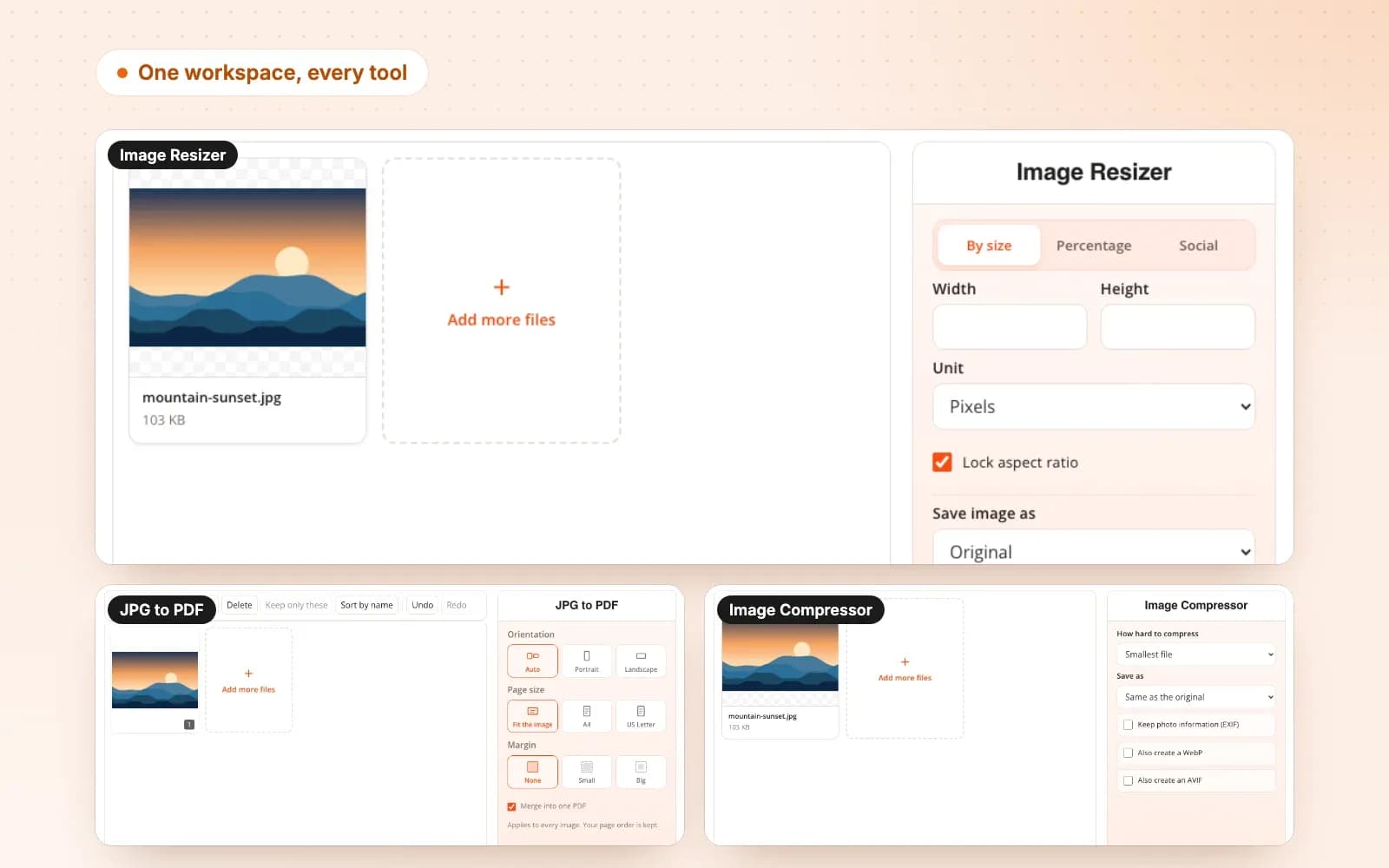1389x868 pixels.
Task: Click the Sort by name button
Action: pos(366,605)
